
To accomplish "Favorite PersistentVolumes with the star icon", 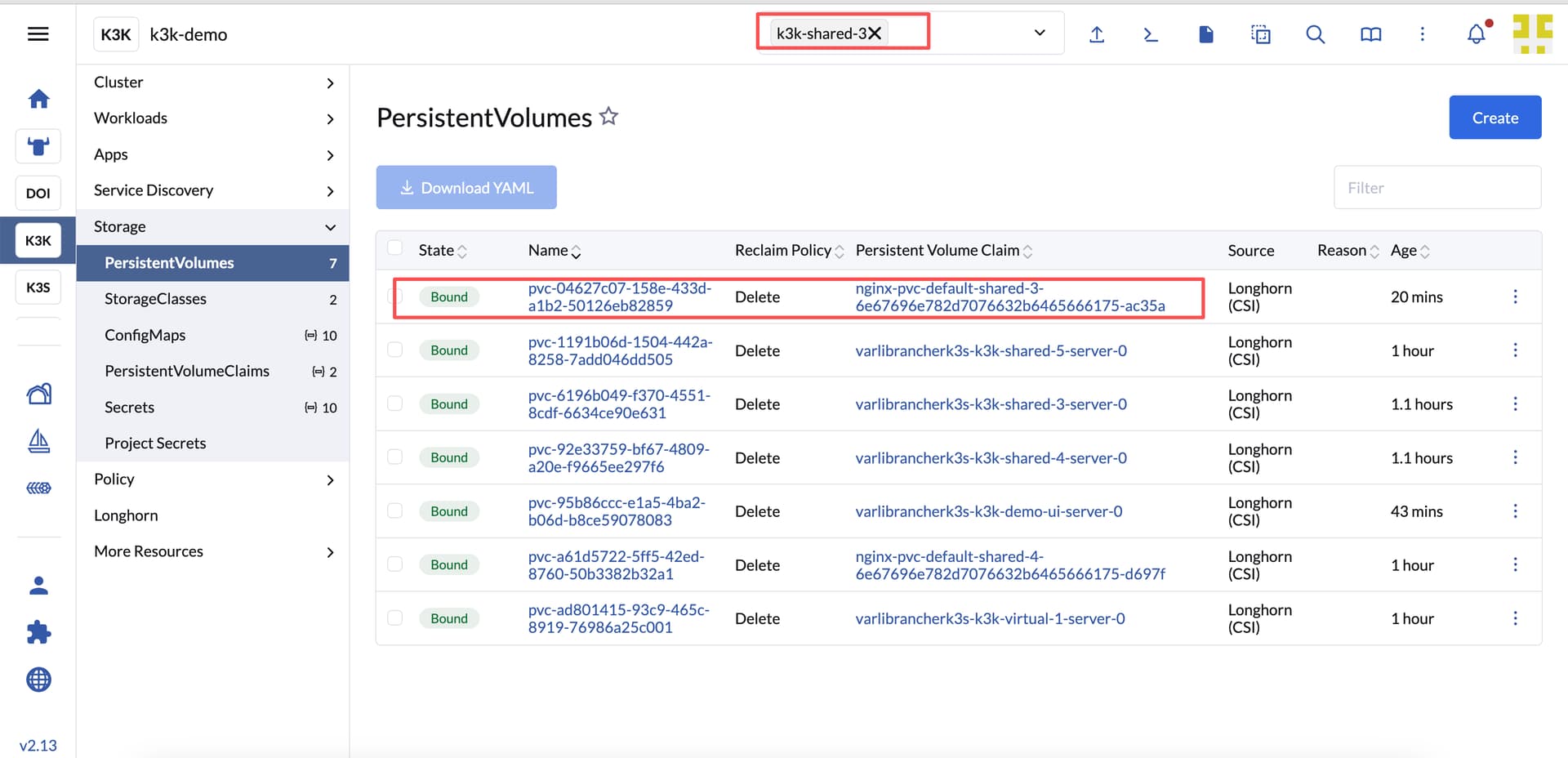I will tap(608, 117).
